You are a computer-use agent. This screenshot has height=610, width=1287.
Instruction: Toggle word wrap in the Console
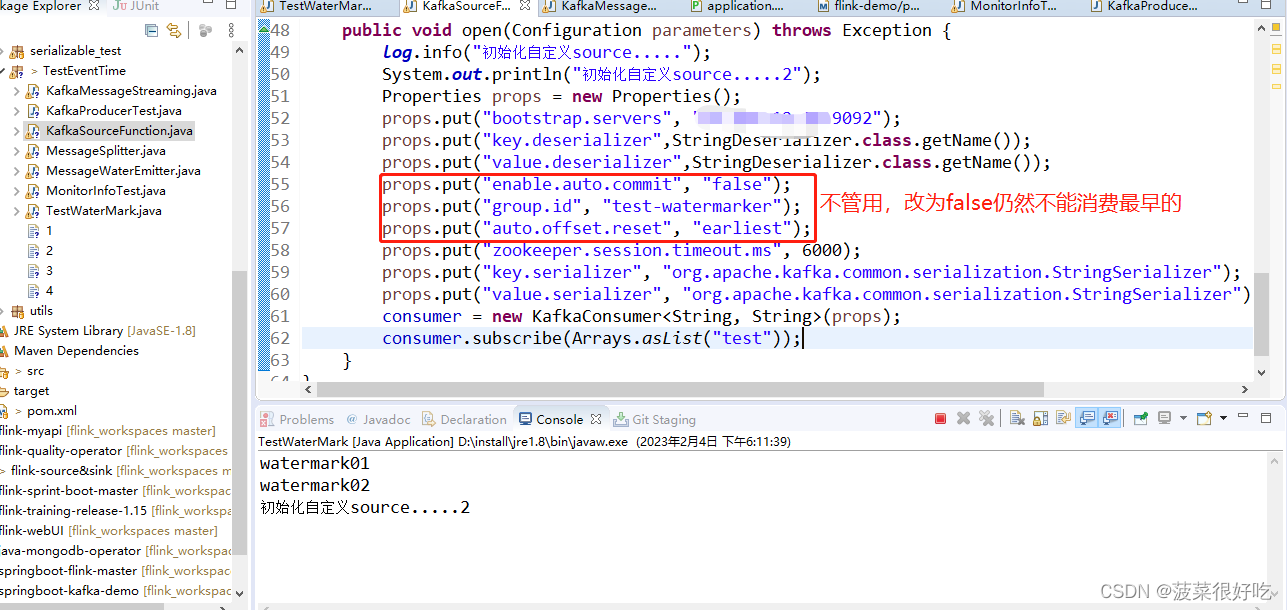pyautogui.click(x=1062, y=418)
